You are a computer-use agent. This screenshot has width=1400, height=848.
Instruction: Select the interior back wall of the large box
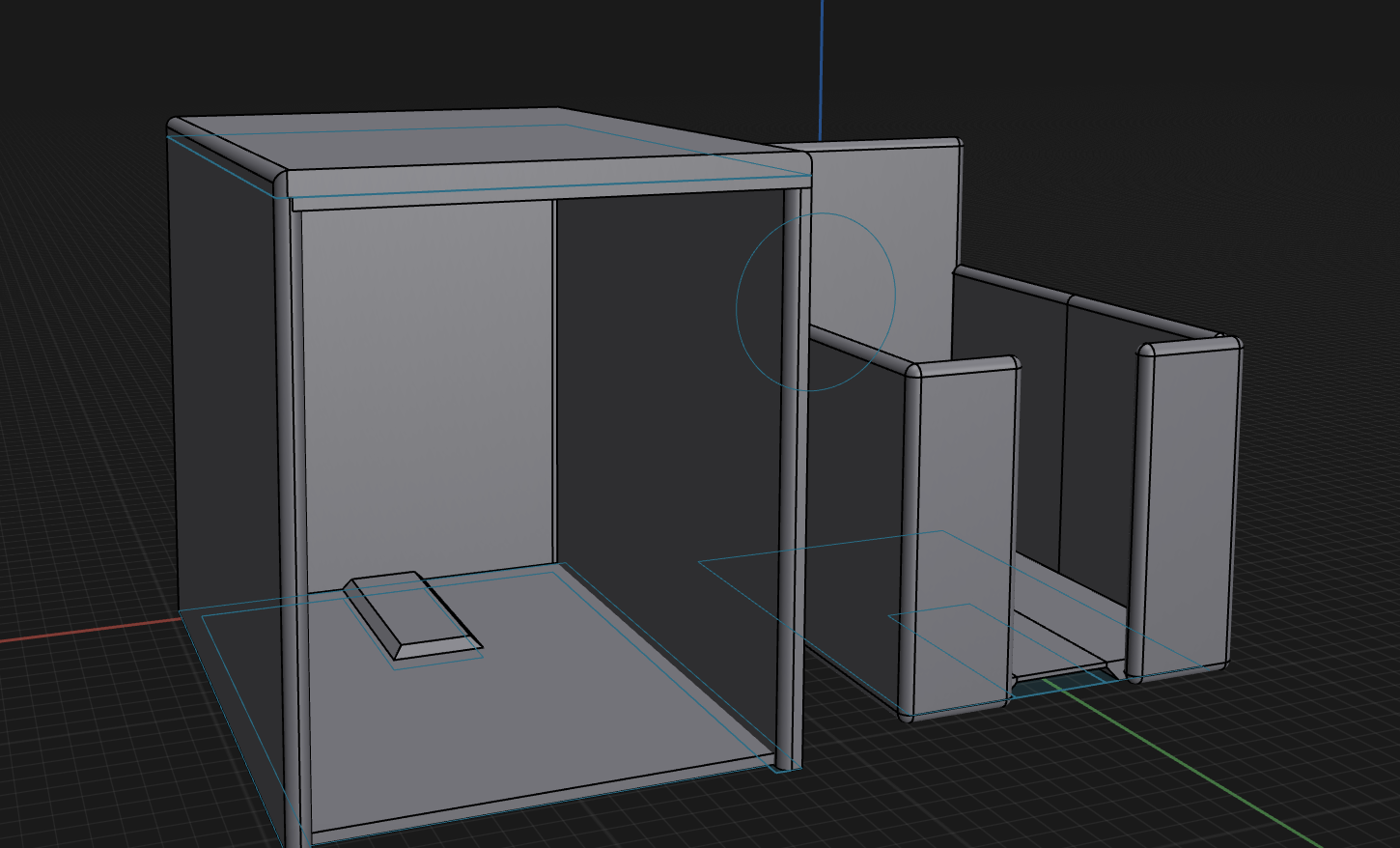[425, 386]
